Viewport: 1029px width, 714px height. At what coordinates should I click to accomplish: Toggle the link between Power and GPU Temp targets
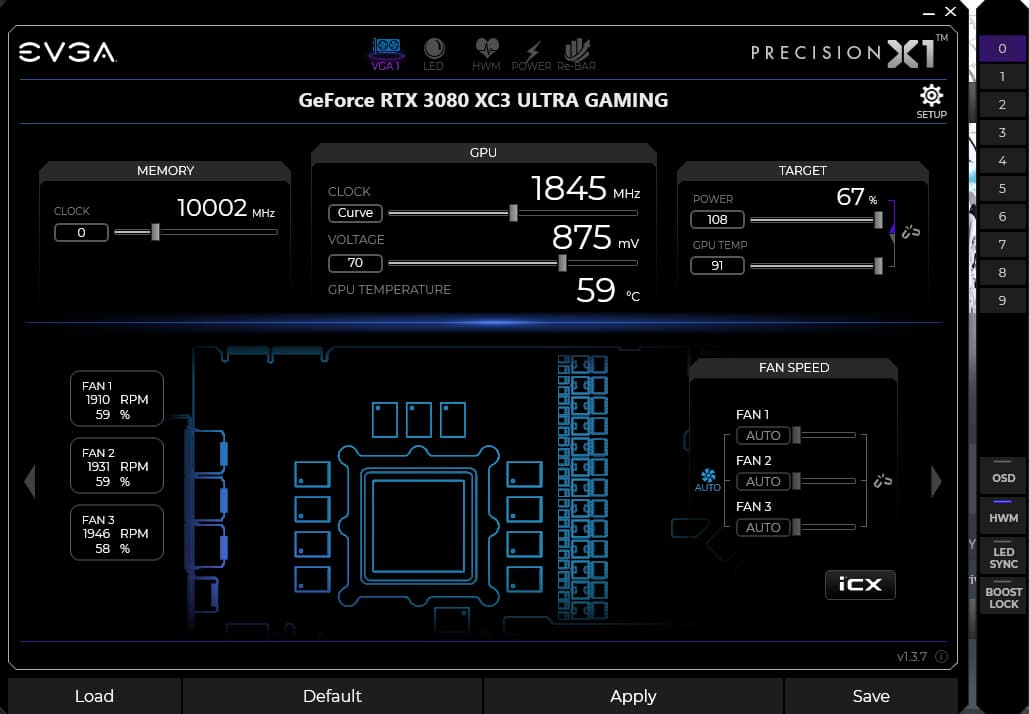(910, 231)
